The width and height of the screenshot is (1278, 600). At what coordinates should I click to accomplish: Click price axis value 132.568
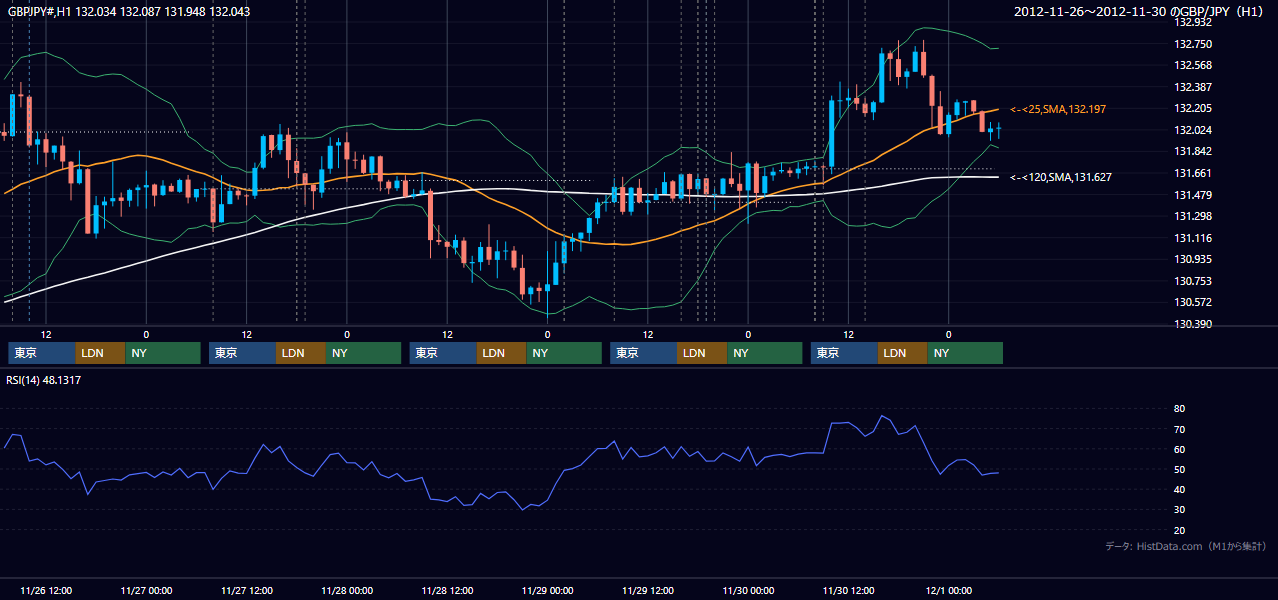point(1193,66)
